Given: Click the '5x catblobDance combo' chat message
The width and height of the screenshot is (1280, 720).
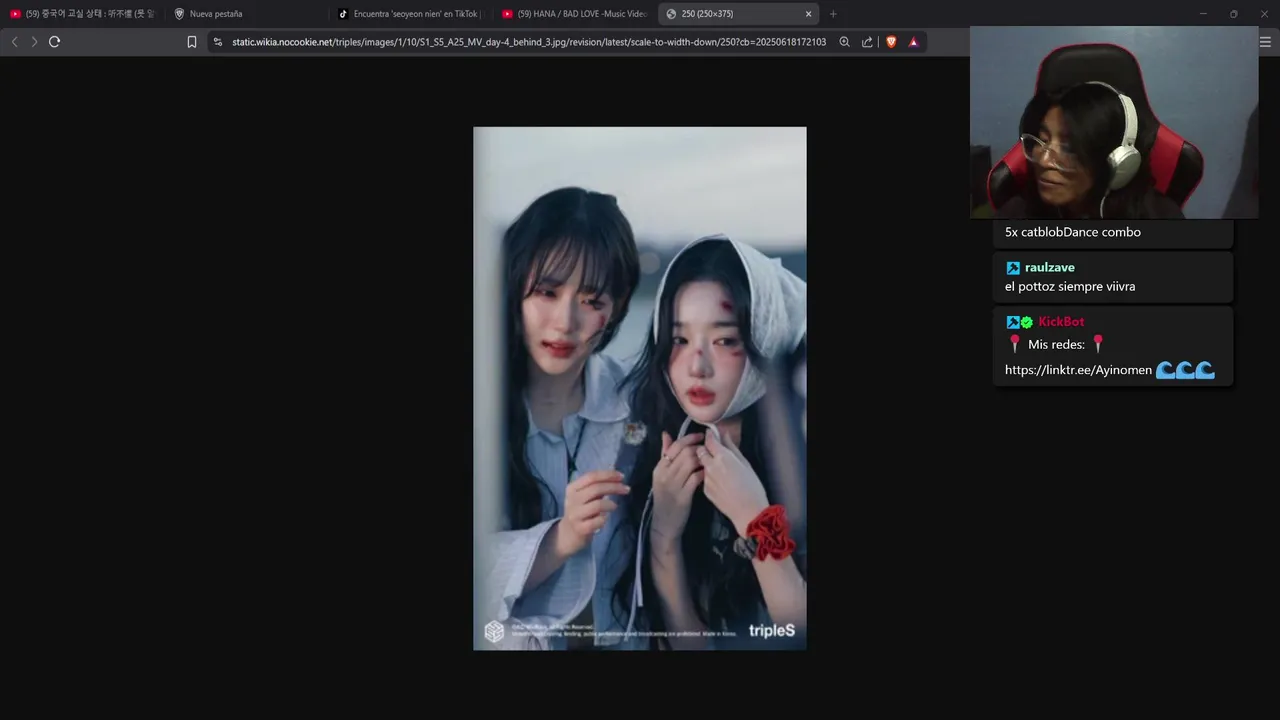Looking at the screenshot, I should click(1073, 232).
